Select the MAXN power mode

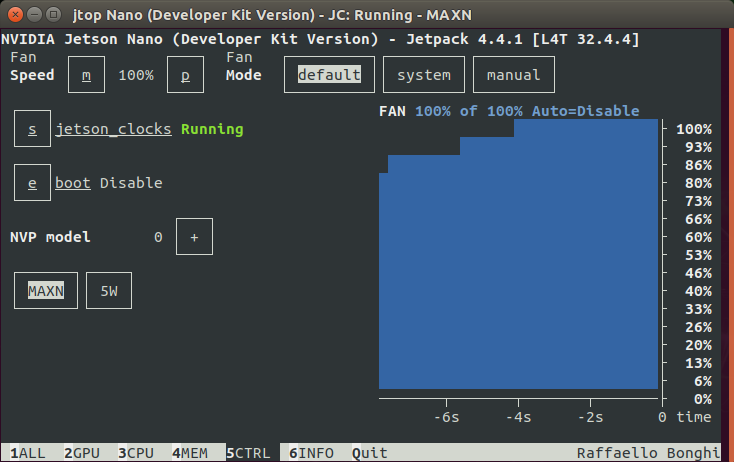point(46,291)
